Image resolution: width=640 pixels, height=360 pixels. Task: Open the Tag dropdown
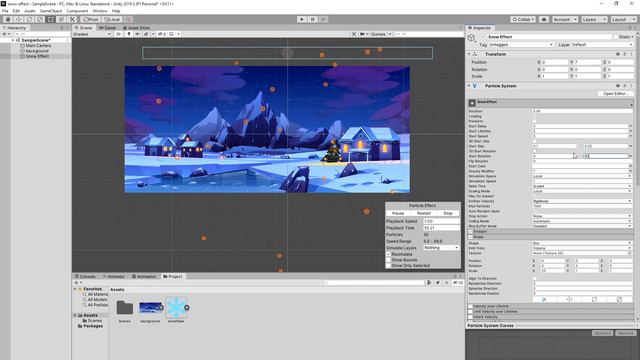[521, 44]
